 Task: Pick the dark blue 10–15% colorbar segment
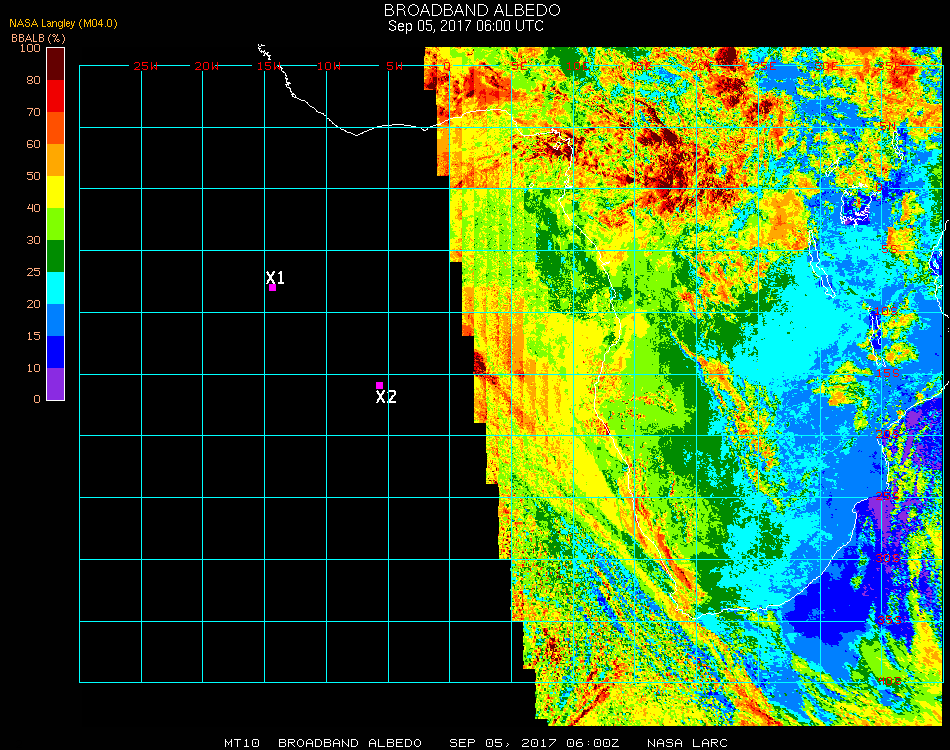pyautogui.click(x=56, y=352)
